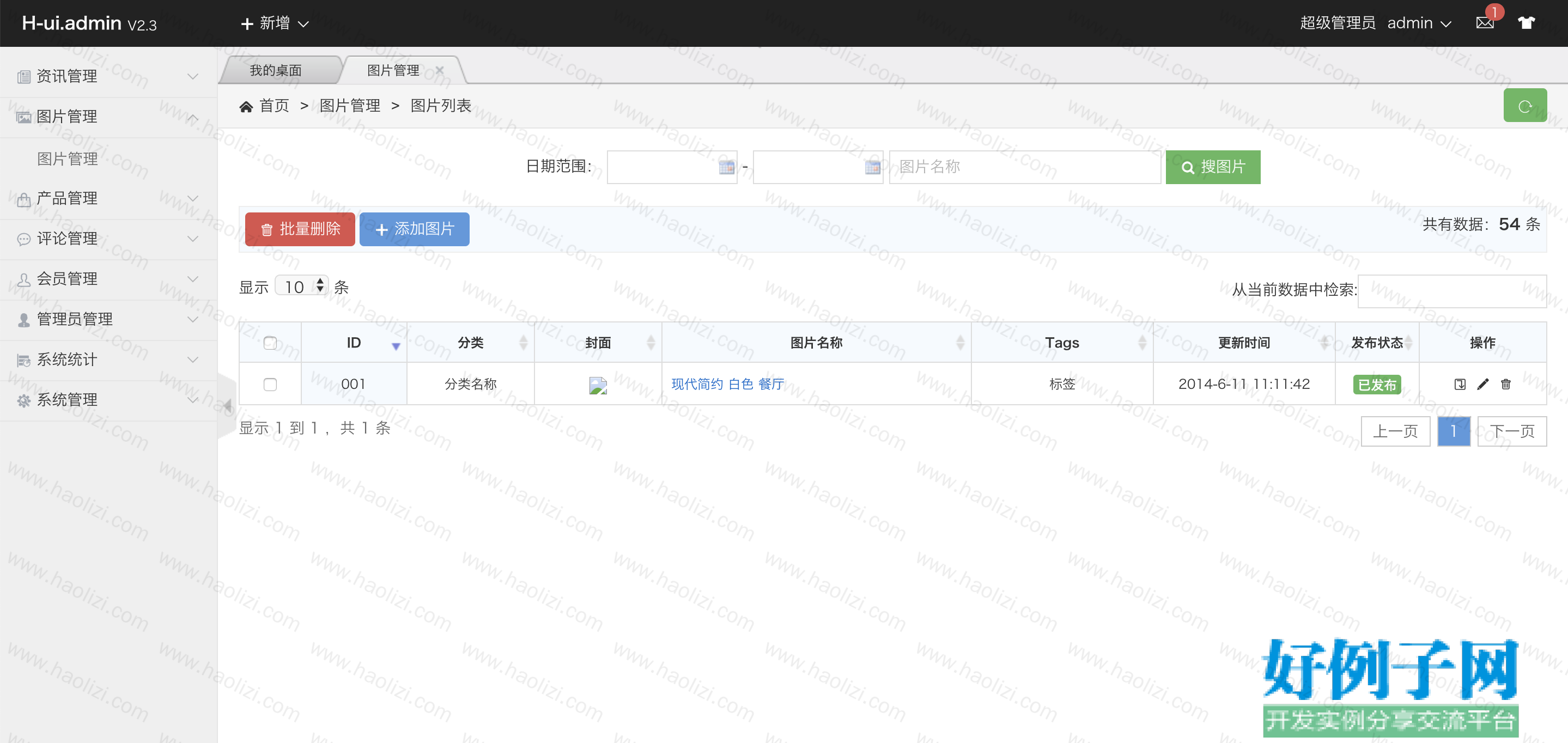
Task: Click the home icon in breadcrumb
Action: (x=246, y=106)
